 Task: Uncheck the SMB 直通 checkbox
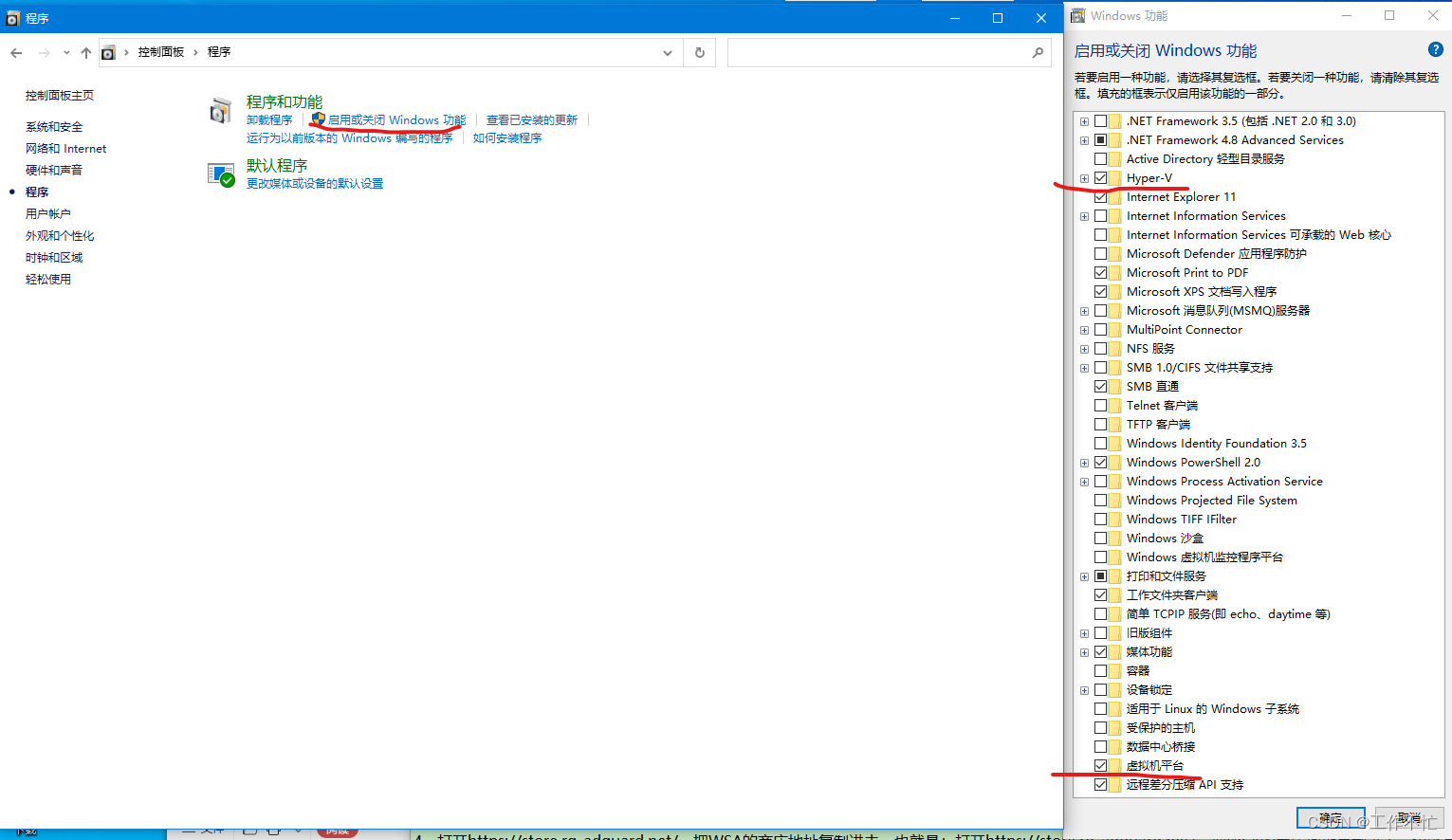coord(1101,387)
